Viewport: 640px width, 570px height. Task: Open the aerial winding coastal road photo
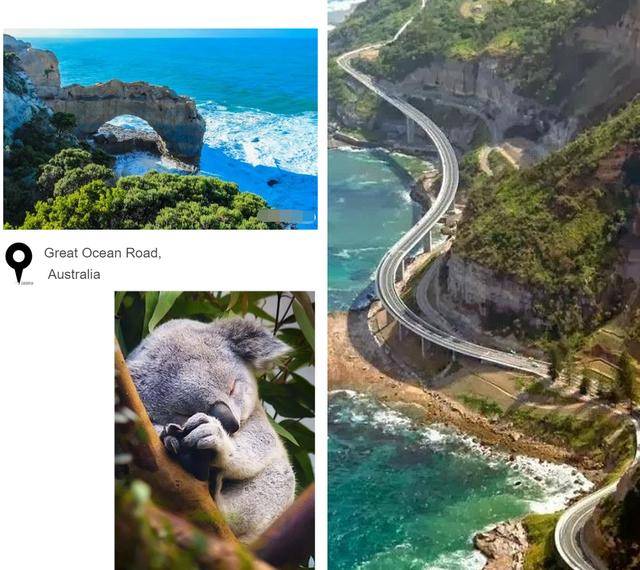point(484,285)
